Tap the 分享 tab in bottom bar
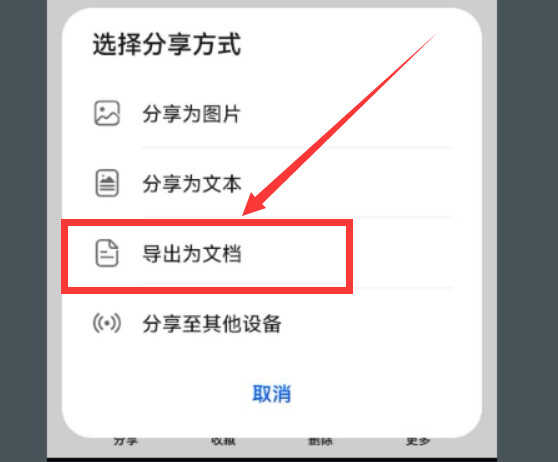This screenshot has width=558, height=462. (125, 442)
